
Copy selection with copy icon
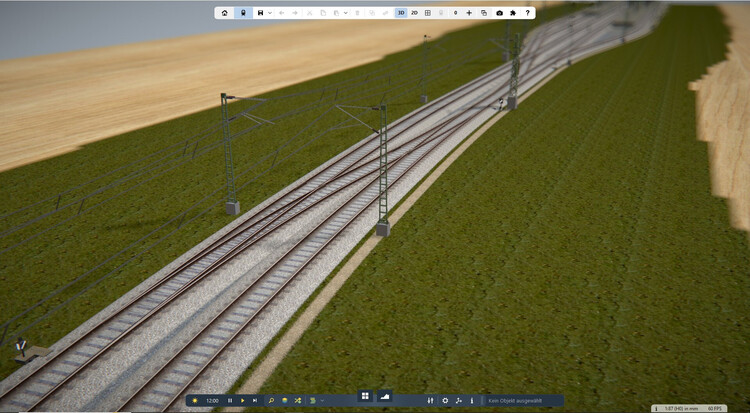(x=323, y=13)
